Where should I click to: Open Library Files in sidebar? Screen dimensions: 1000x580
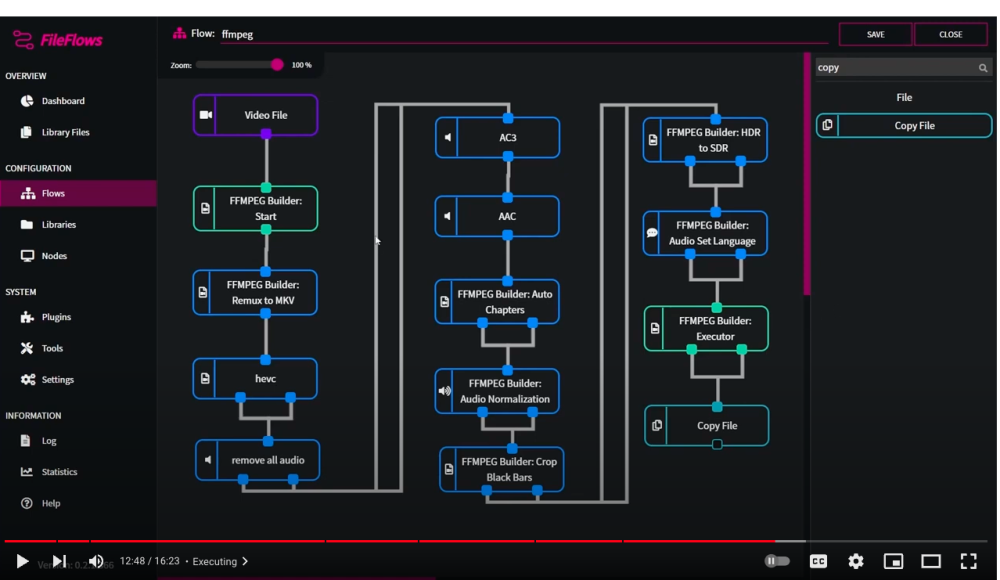(65, 132)
